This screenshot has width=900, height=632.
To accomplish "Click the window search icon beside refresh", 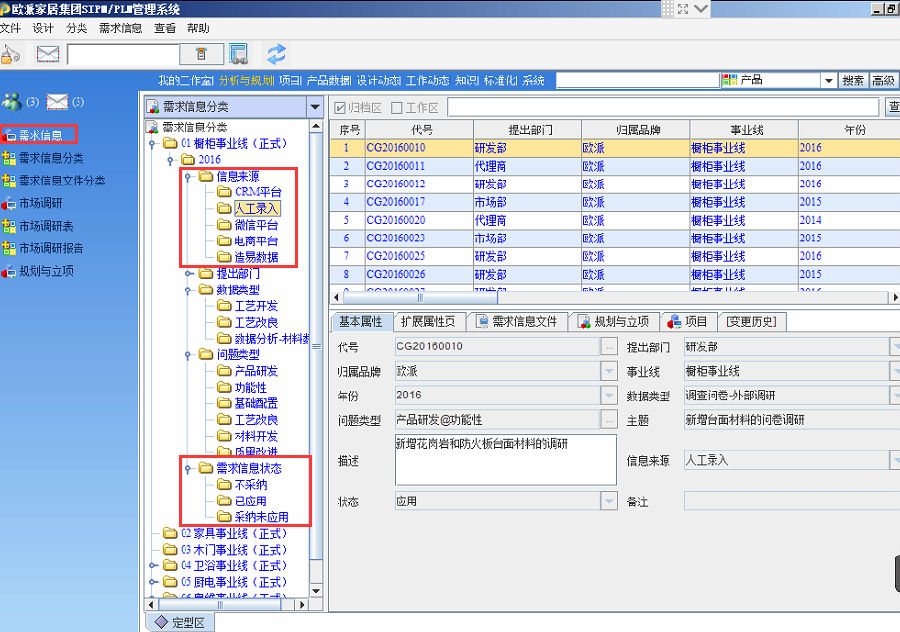I will coord(238,54).
